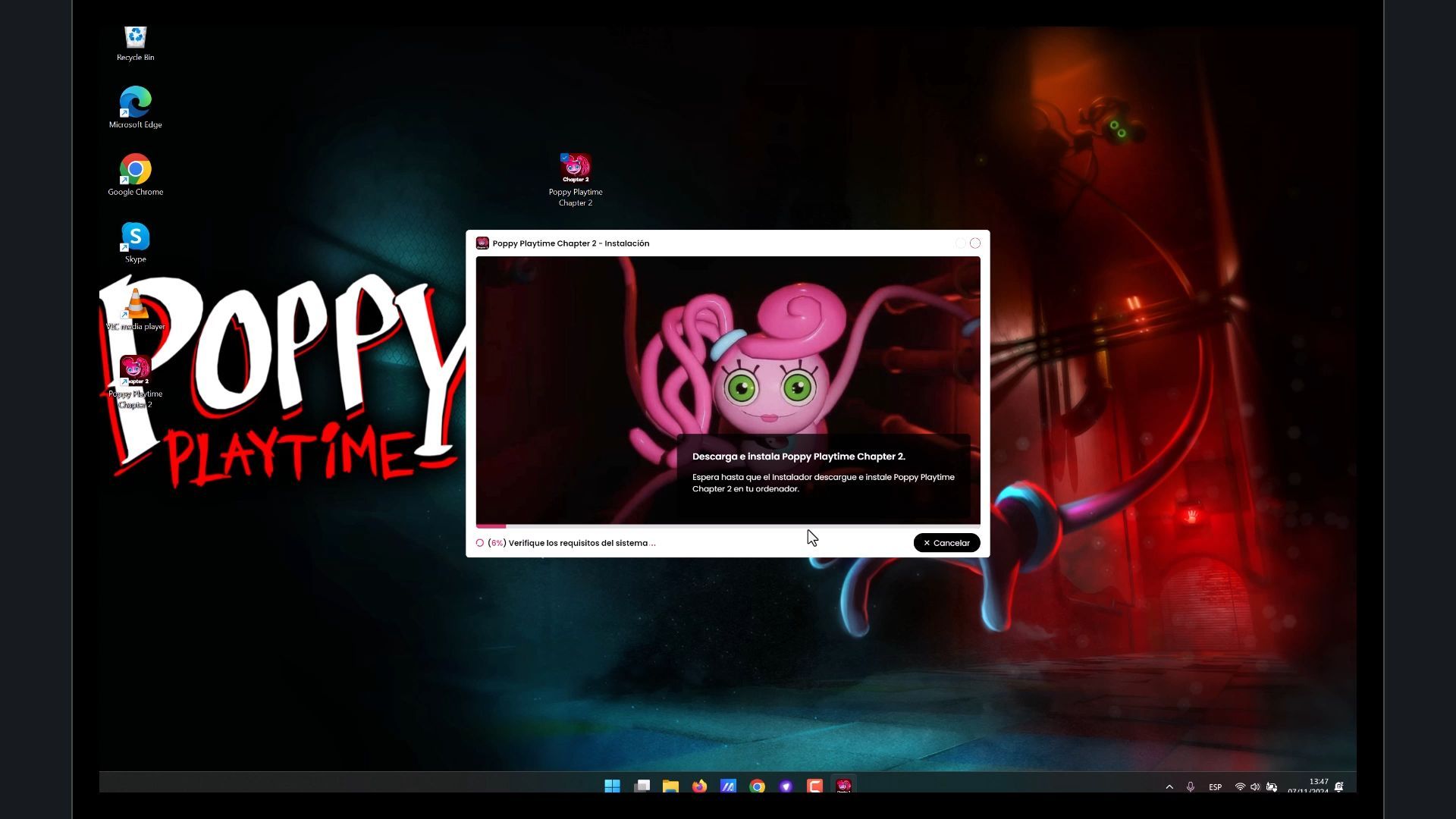Screen dimensions: 1456x819
Task: Launch Firefox from the taskbar
Action: [x=699, y=786]
